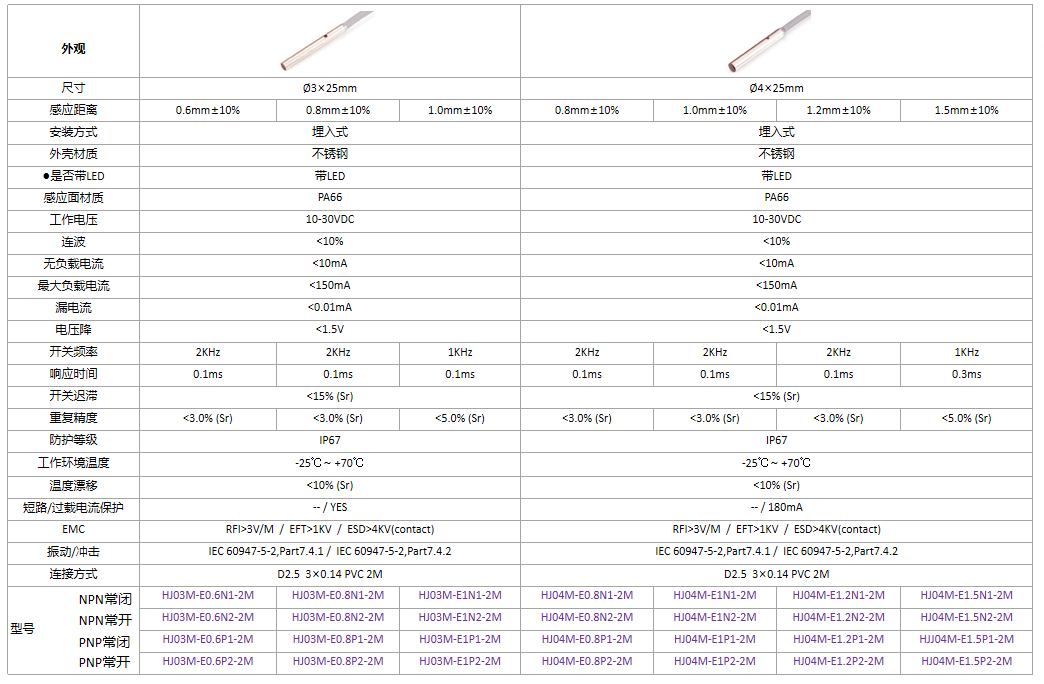Click the HJ04M-E1N2-2M model link
Viewport: 1044px width, 684px height.
tap(714, 617)
